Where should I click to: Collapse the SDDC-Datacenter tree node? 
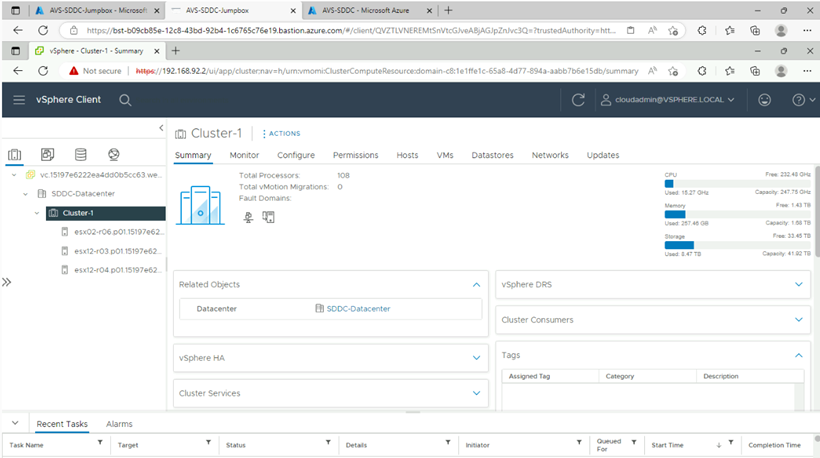click(x=25, y=194)
